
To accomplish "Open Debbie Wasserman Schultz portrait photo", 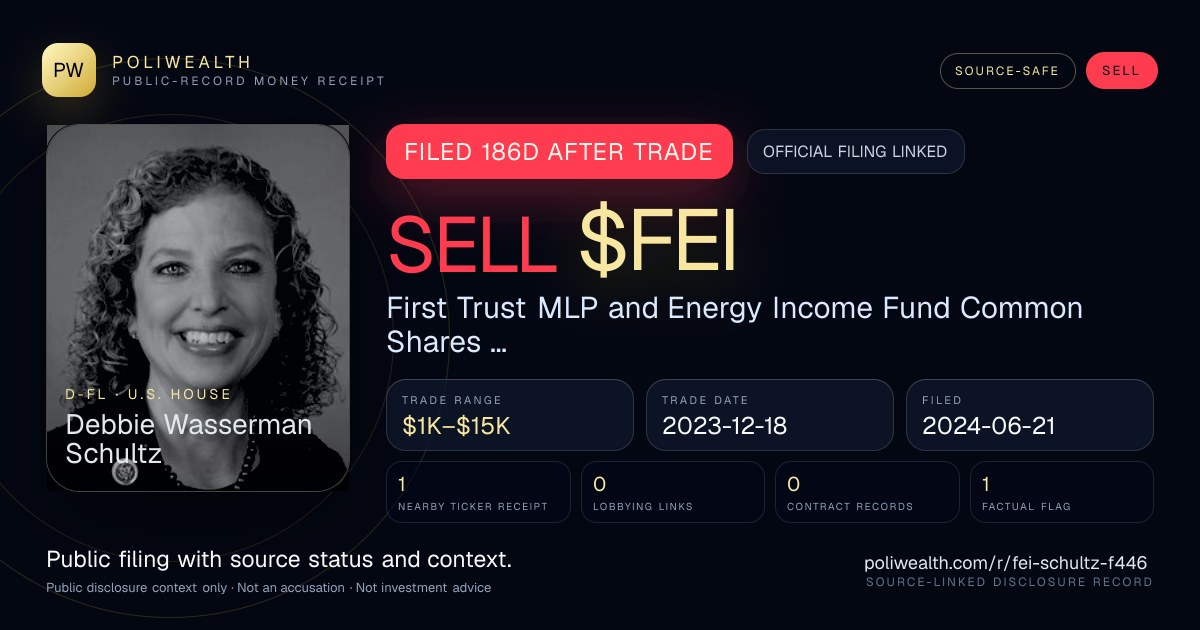I will coord(198,308).
